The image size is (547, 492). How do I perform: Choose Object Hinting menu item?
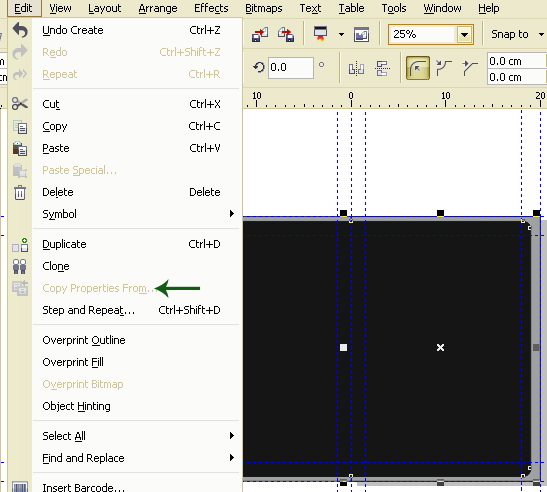coord(136,406)
